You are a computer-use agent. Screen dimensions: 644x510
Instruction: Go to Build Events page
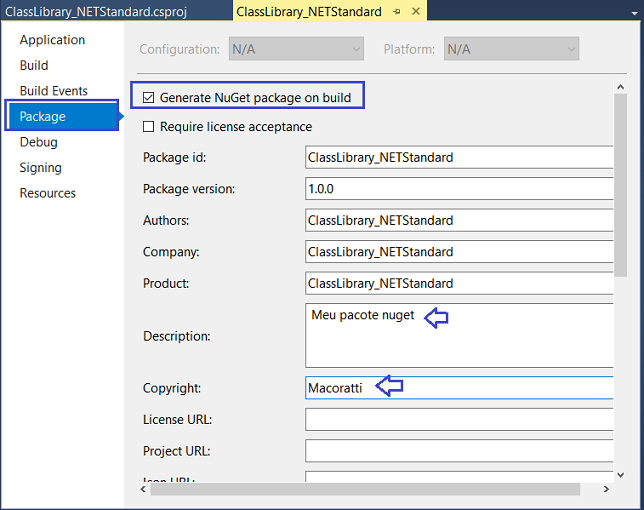click(x=54, y=91)
